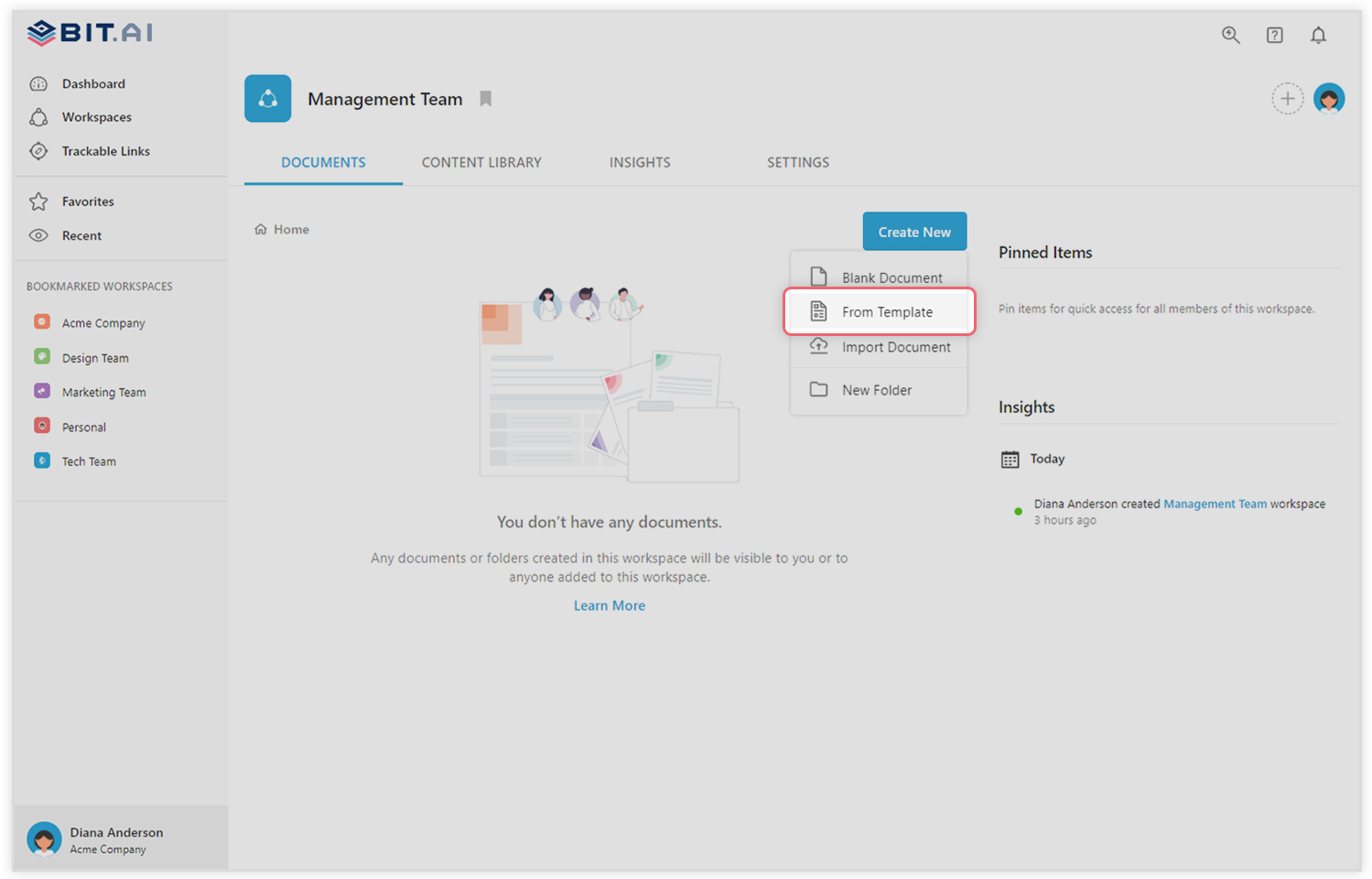Click the From Template document icon
Screen dimensions: 1372x879
(818, 311)
